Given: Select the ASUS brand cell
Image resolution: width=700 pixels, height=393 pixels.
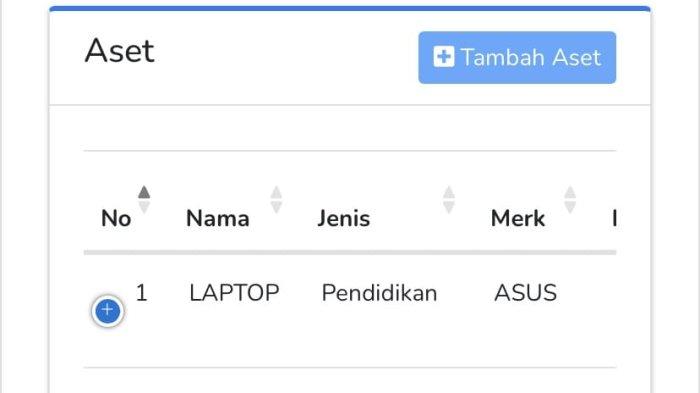Looking at the screenshot, I should 525,293.
